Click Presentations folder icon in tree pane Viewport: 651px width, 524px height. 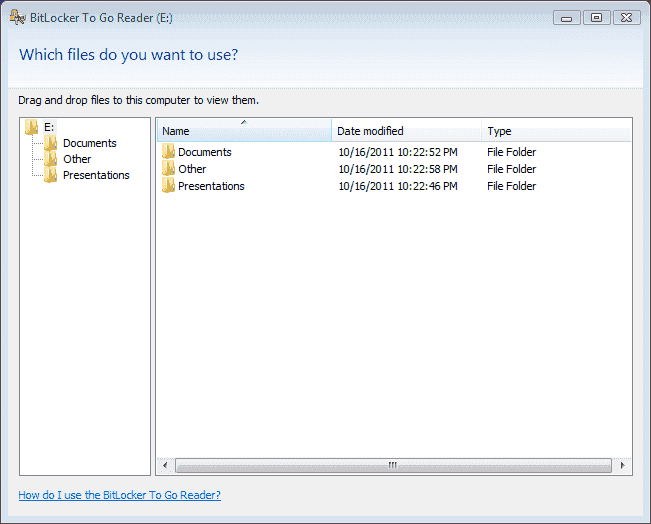51,175
